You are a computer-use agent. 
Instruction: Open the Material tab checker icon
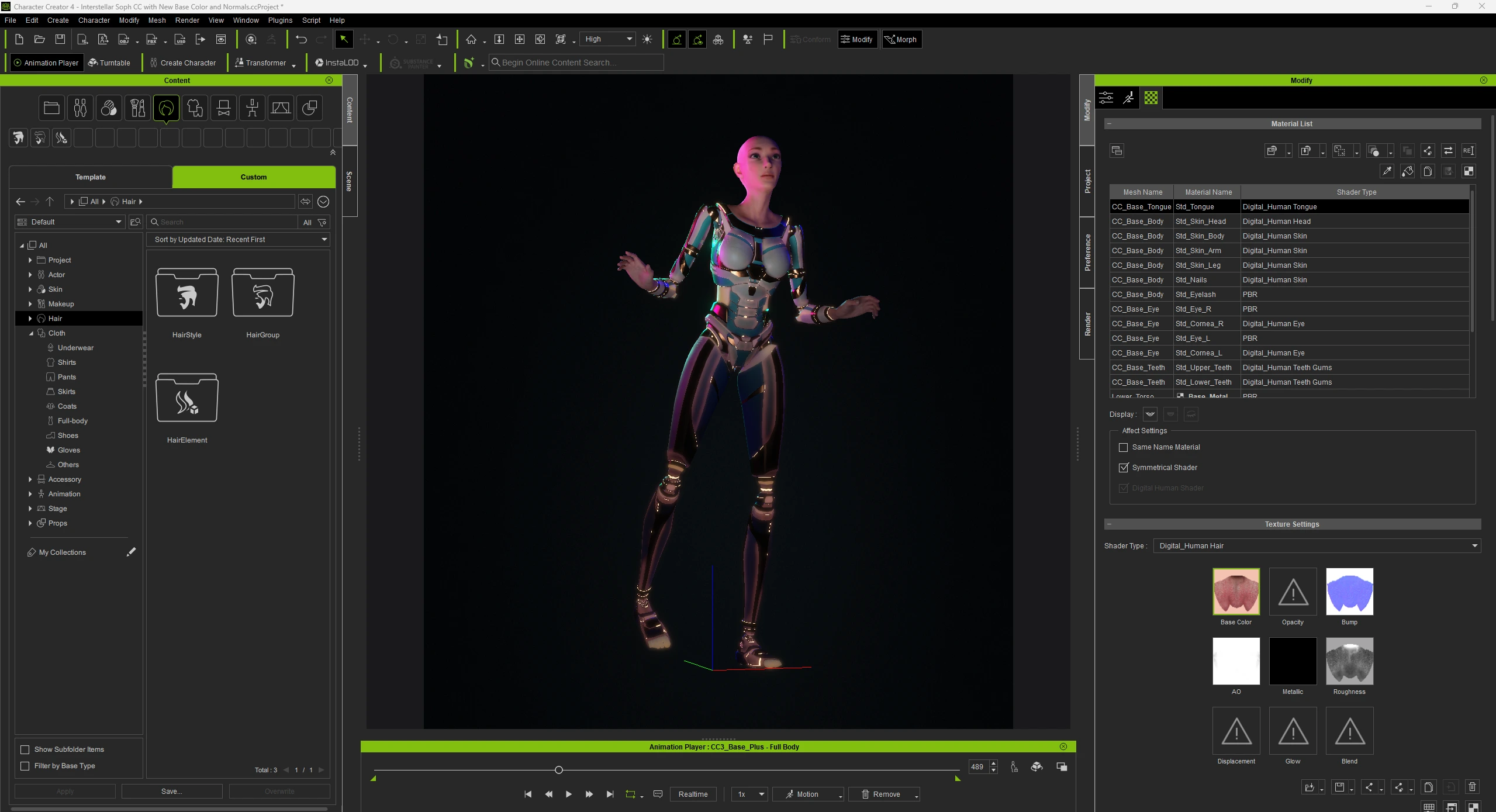[x=1150, y=98]
